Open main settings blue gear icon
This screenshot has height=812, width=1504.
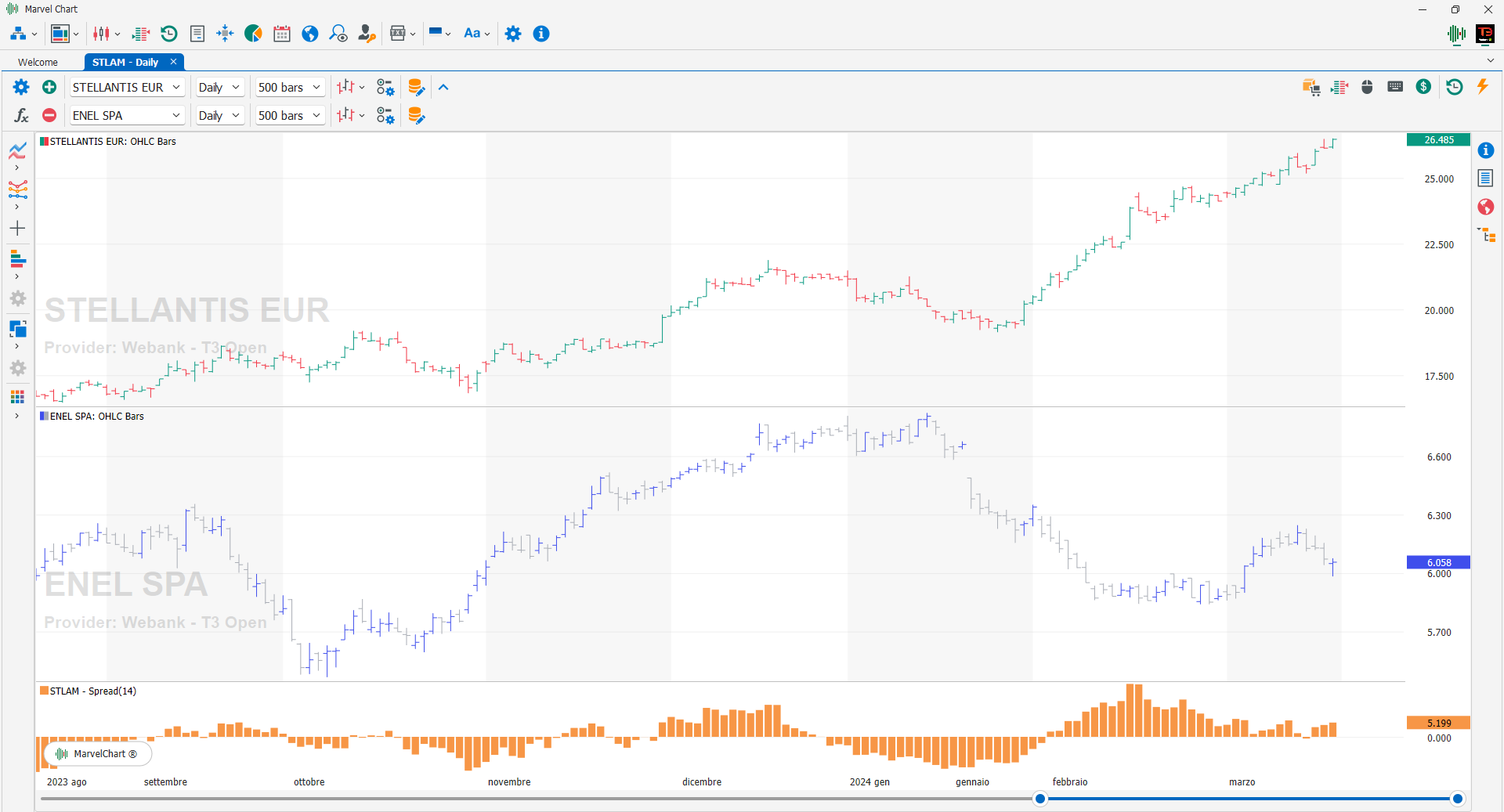pos(513,34)
